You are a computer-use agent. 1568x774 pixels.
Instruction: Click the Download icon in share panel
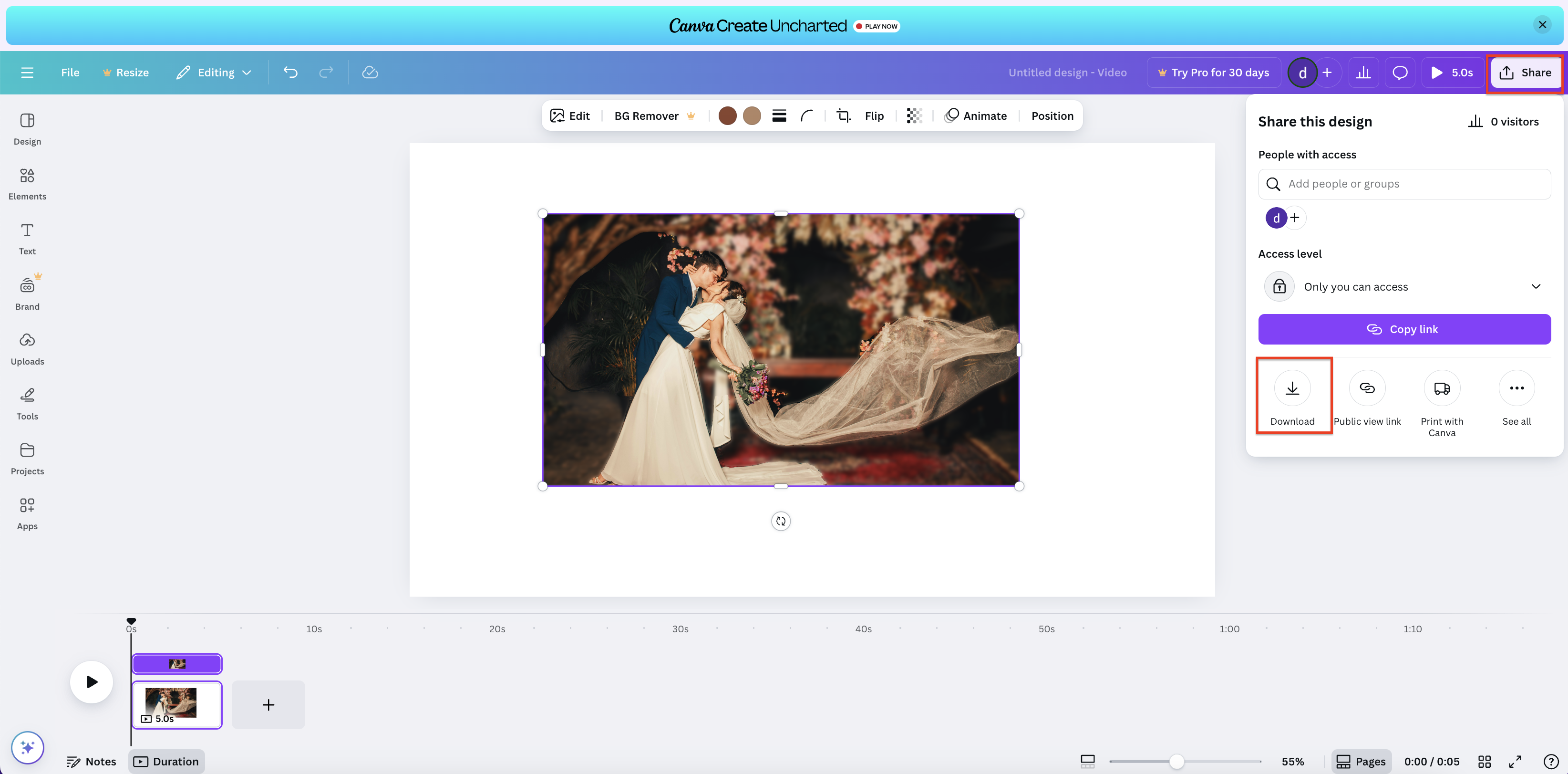1292,388
